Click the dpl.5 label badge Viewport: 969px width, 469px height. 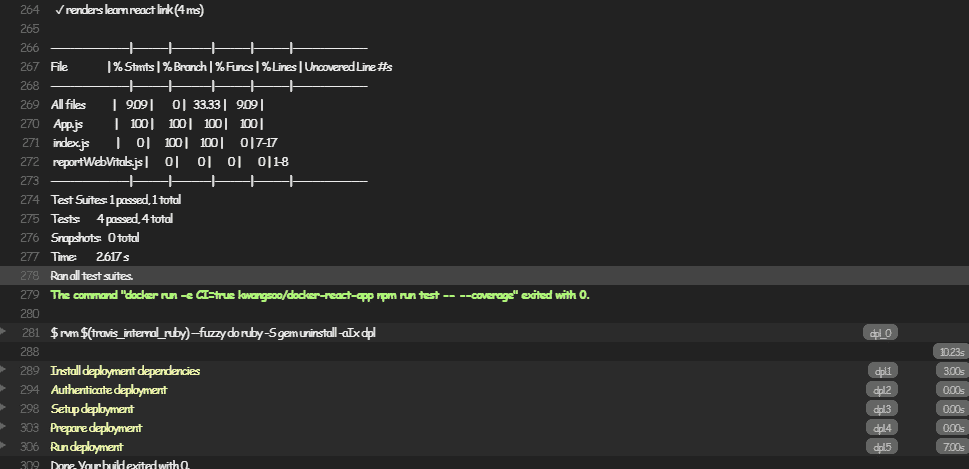pos(882,447)
